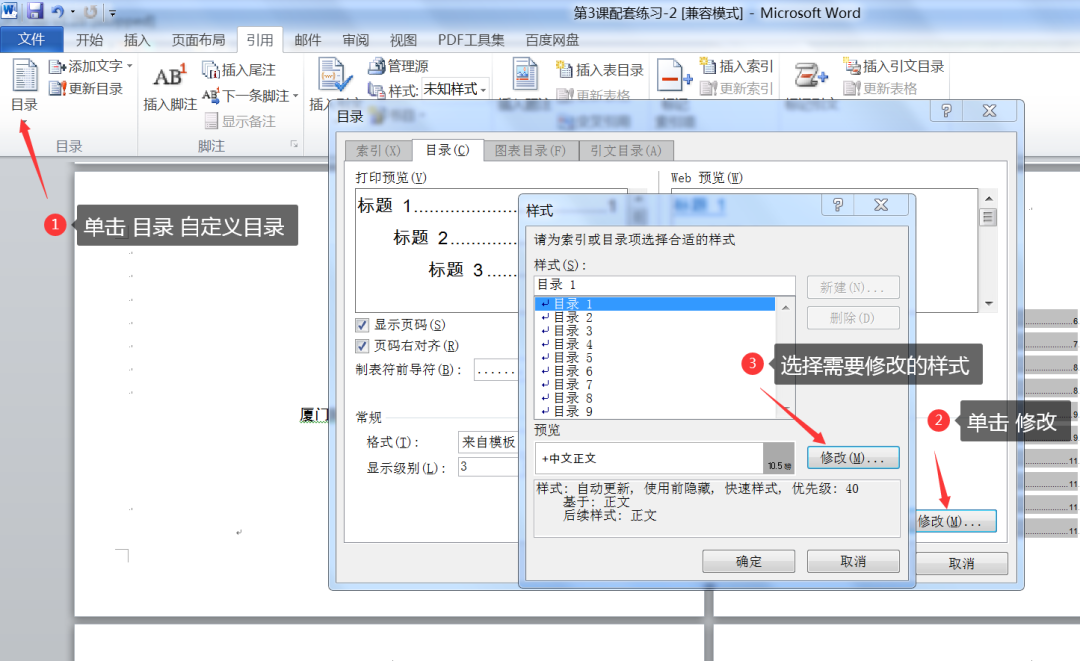Toggle the 显示页码 checkbox
Viewport: 1080px width, 661px height.
click(x=362, y=325)
